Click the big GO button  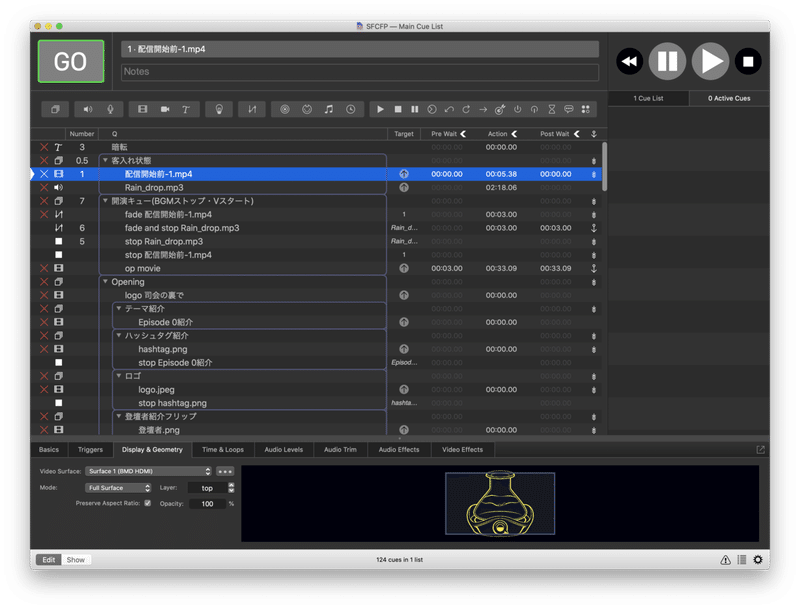(71, 61)
